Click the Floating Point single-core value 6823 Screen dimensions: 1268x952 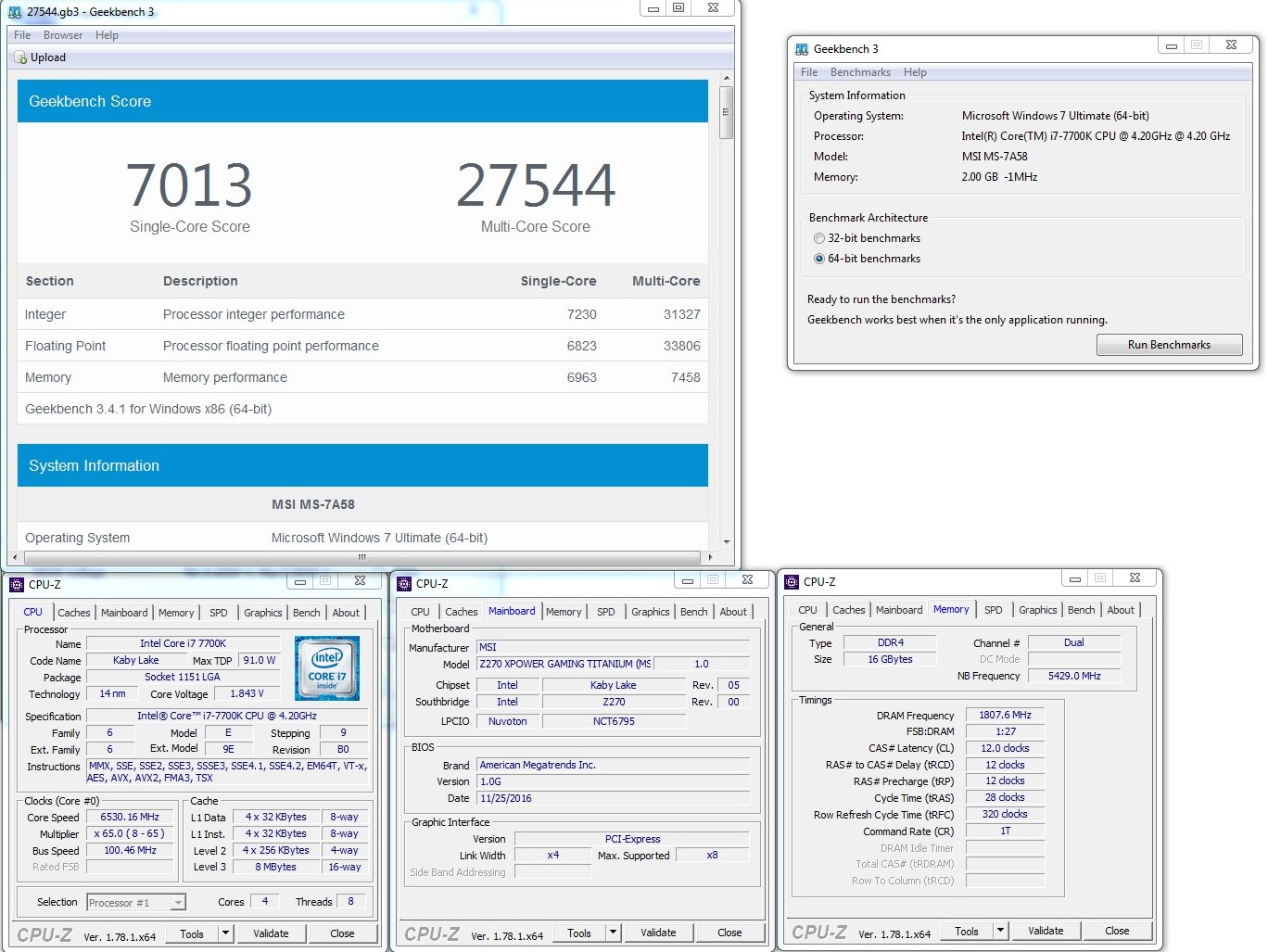click(x=582, y=346)
